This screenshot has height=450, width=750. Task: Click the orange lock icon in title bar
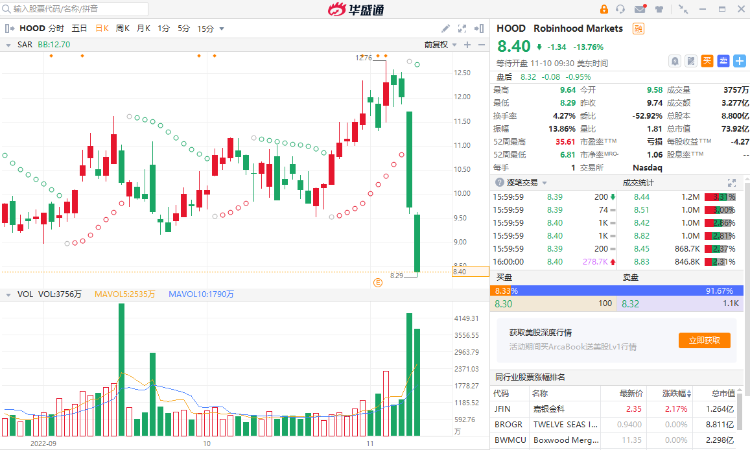click(x=604, y=9)
